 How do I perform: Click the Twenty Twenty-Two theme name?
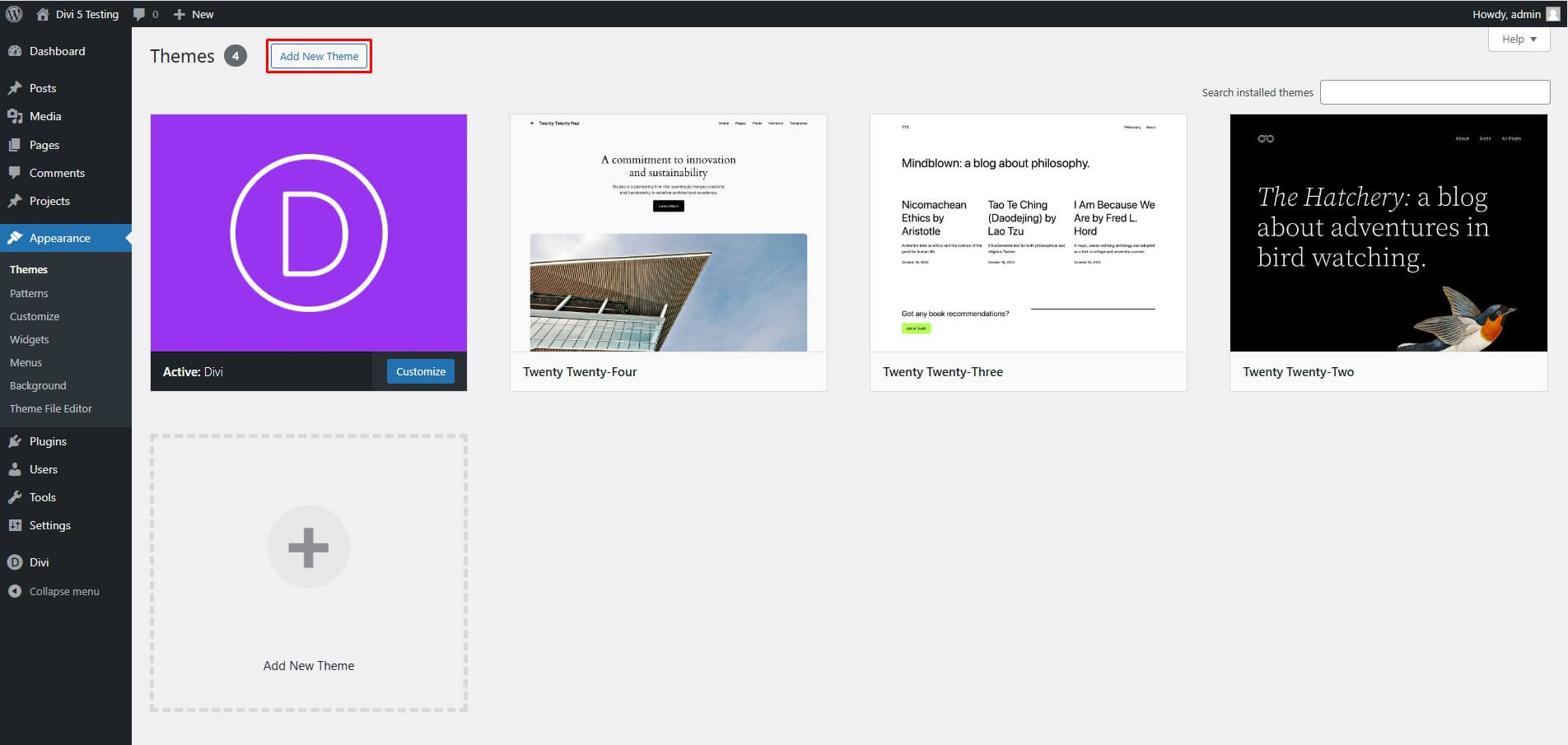click(1299, 372)
